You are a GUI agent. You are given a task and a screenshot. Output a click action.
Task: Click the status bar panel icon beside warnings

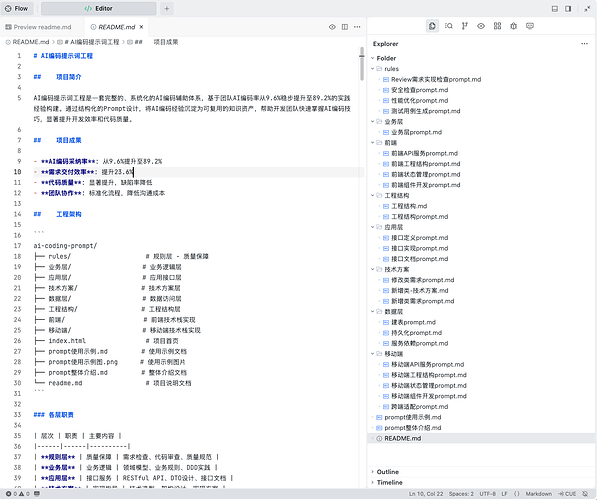click(x=37, y=494)
